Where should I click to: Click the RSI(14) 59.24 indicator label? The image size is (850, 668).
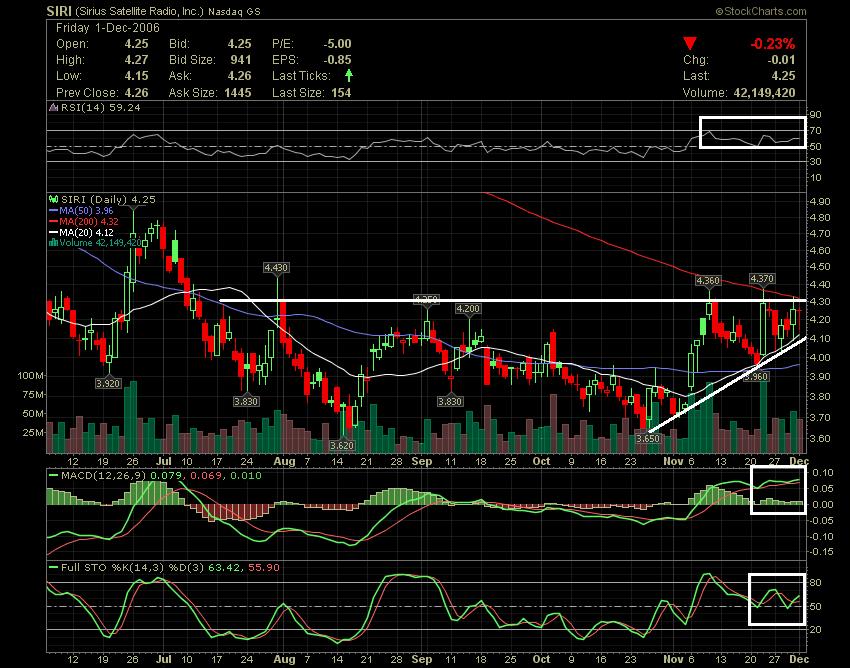[100, 107]
